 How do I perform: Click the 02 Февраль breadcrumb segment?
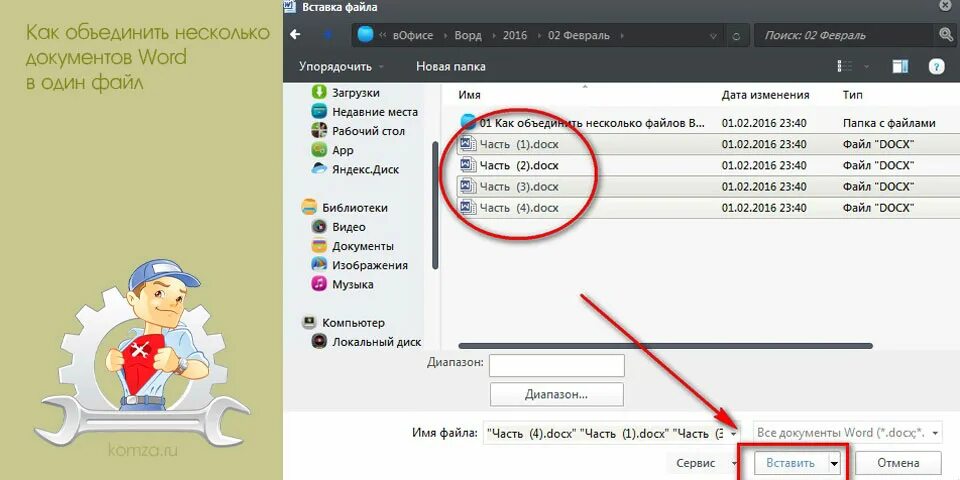pyautogui.click(x=579, y=36)
